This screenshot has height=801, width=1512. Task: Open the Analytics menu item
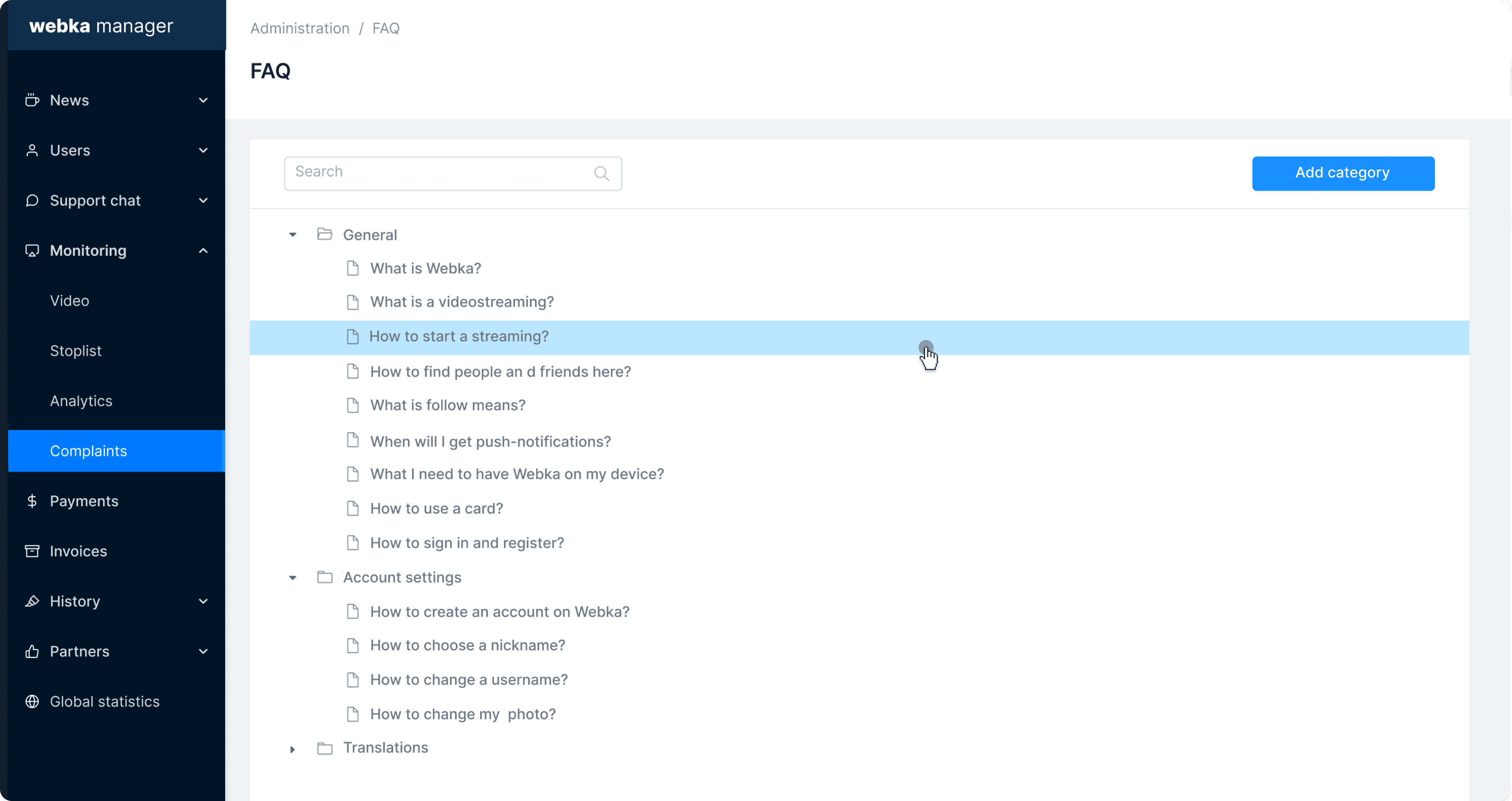point(81,400)
